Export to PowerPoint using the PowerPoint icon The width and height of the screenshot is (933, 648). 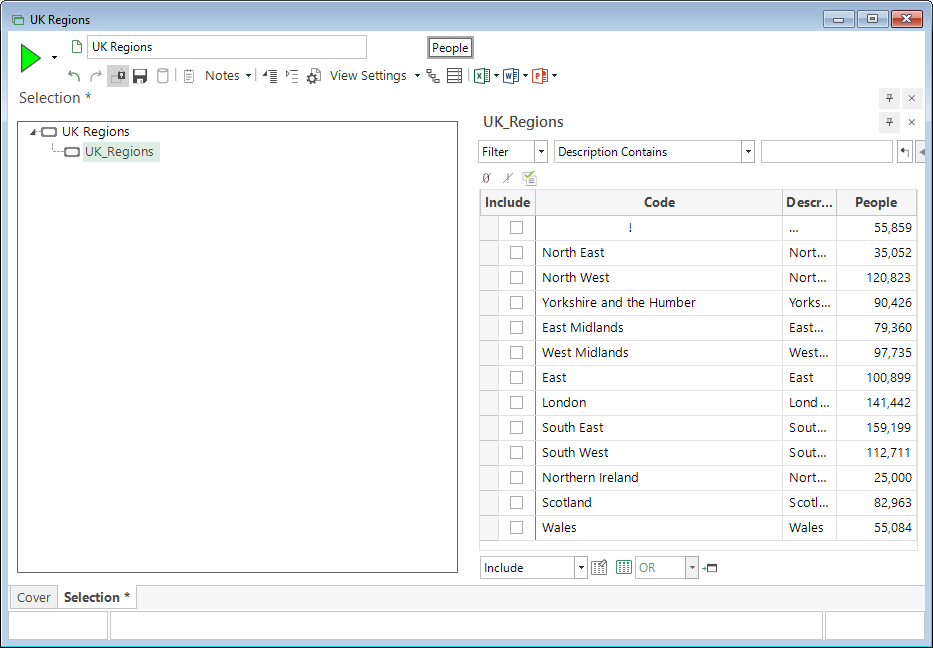[540, 76]
